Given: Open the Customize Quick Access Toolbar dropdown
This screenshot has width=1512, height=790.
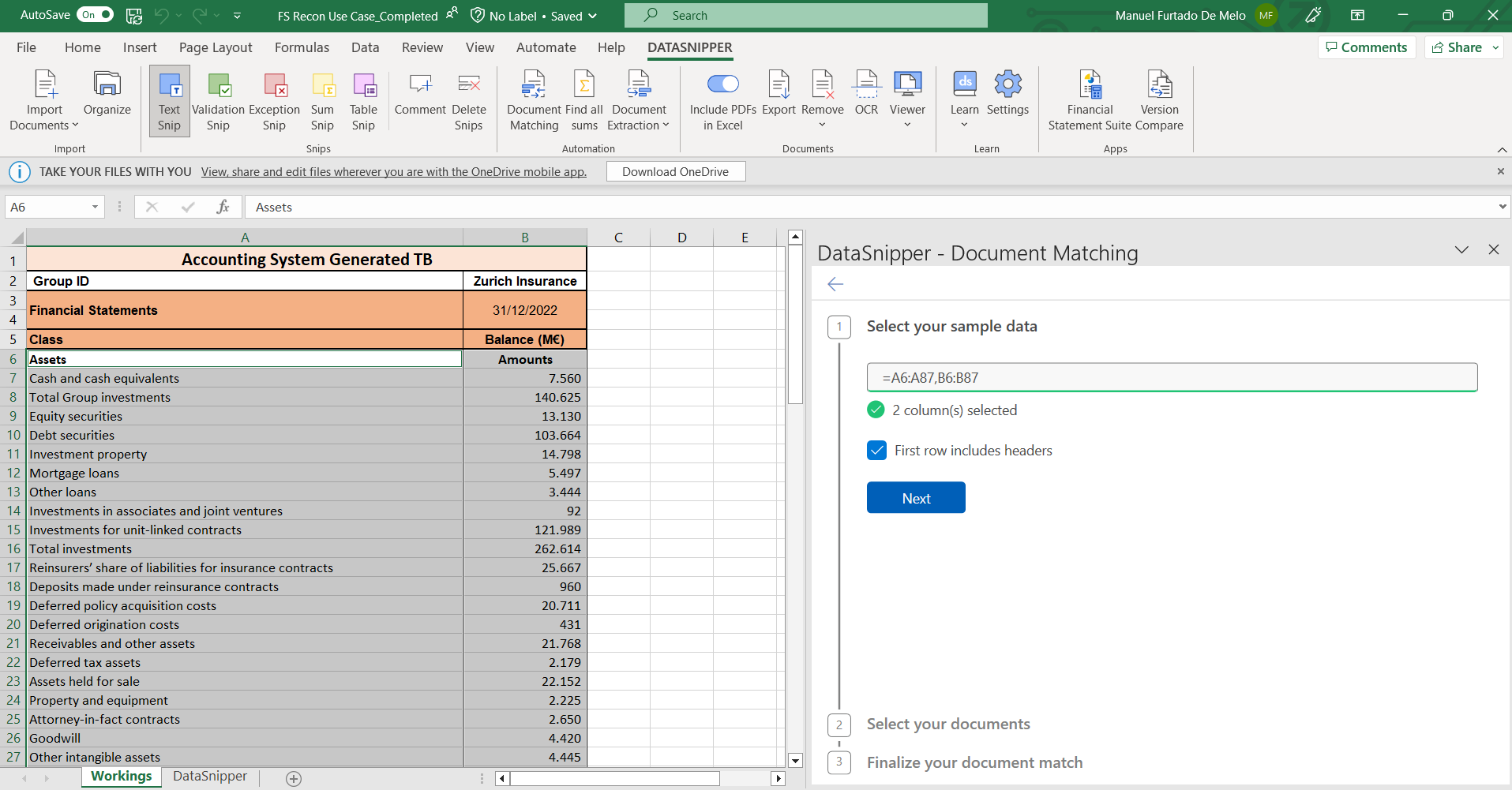Looking at the screenshot, I should point(237,15).
